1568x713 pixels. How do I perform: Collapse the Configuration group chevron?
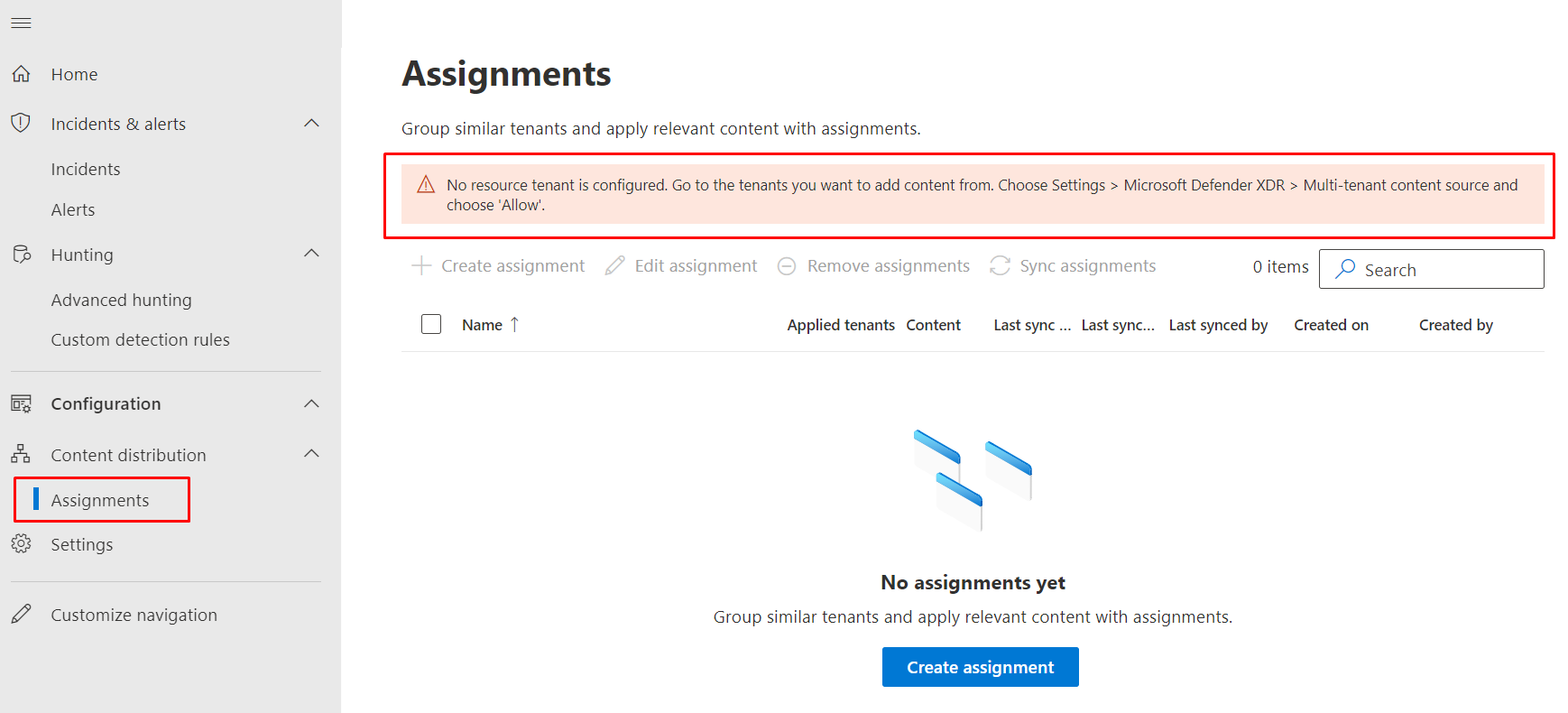[311, 403]
